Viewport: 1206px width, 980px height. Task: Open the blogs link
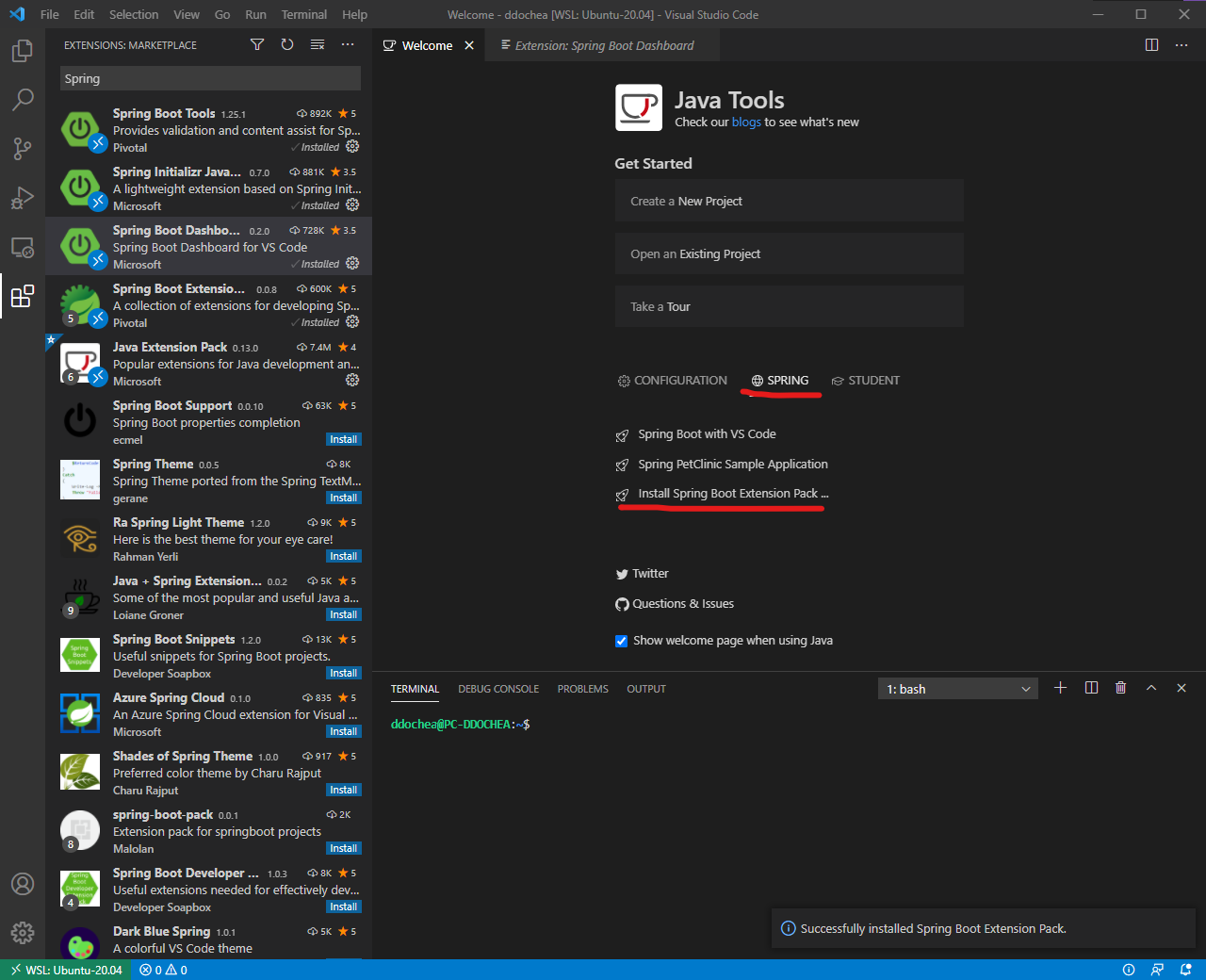[746, 122]
